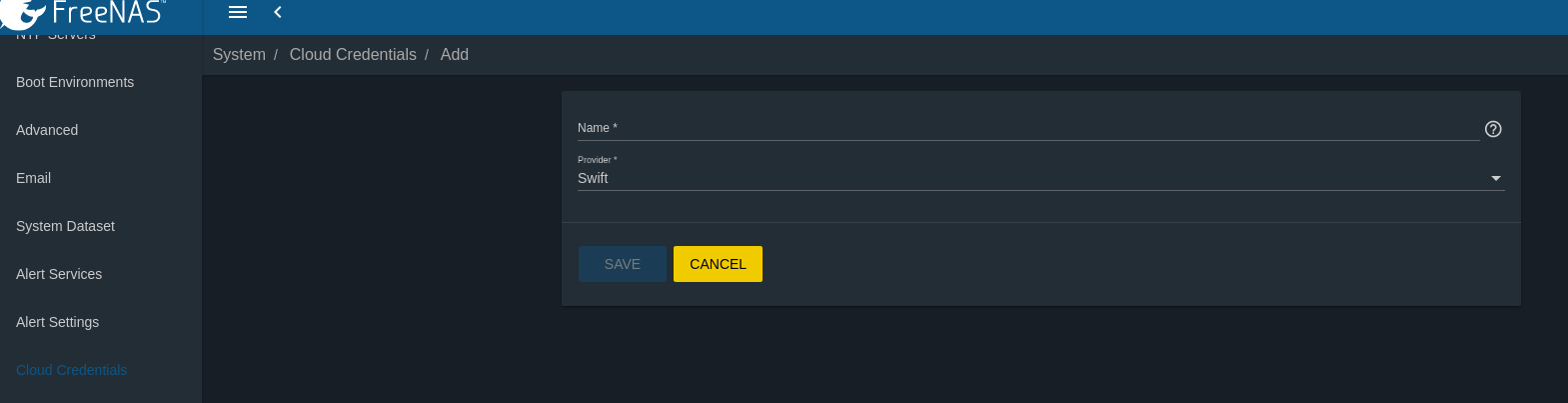Open the Name field help icon
Viewport: 1568px width, 403px height.
tap(1493, 129)
